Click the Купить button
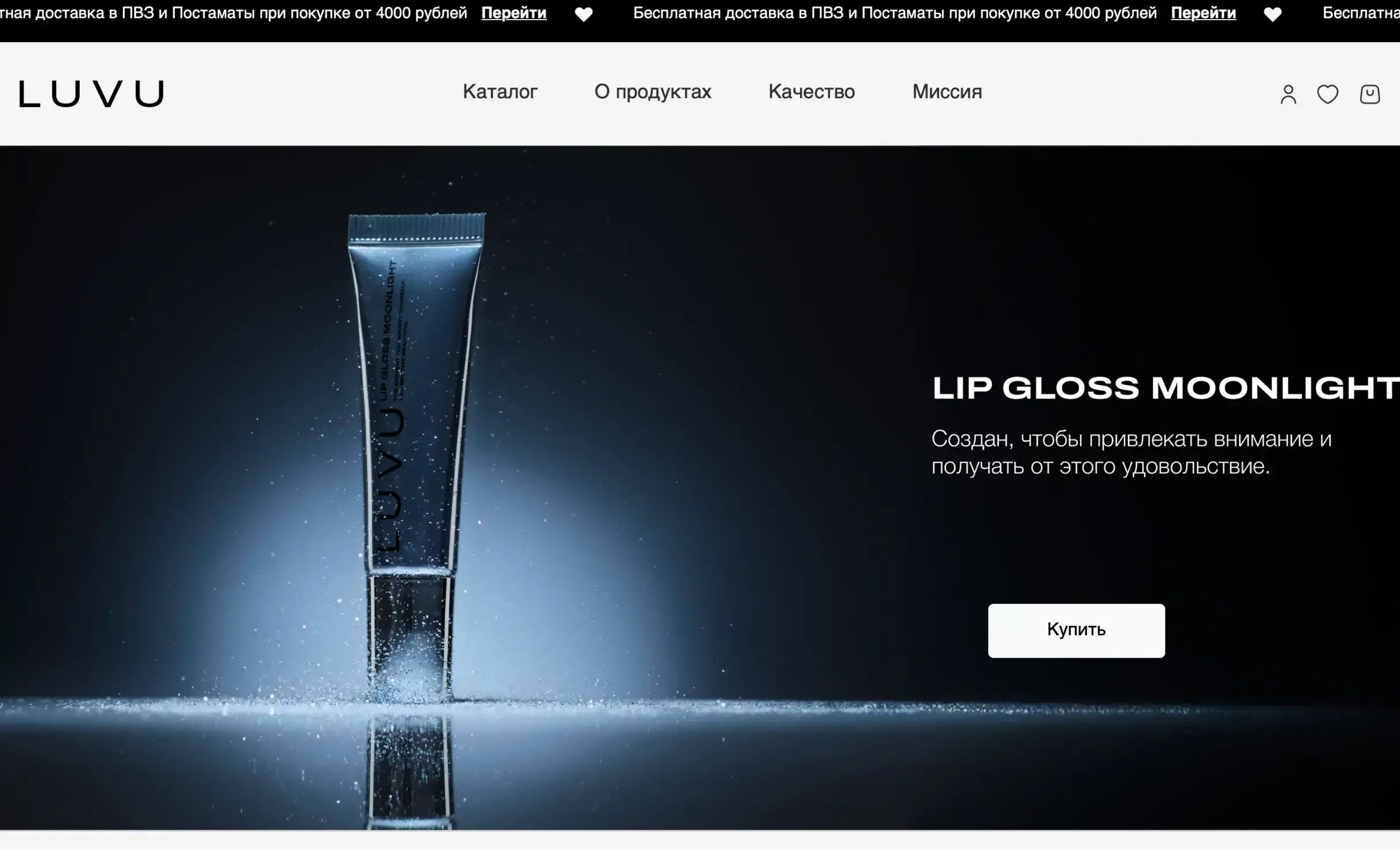1400x850 pixels. (1077, 631)
